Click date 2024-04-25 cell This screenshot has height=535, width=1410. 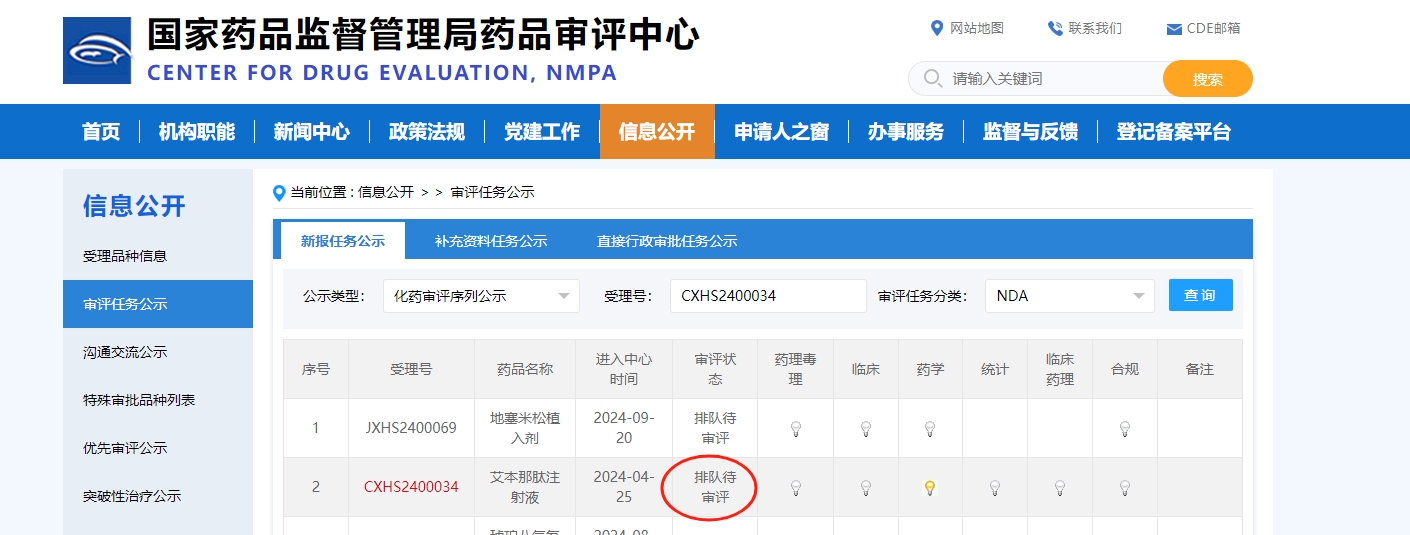point(623,487)
